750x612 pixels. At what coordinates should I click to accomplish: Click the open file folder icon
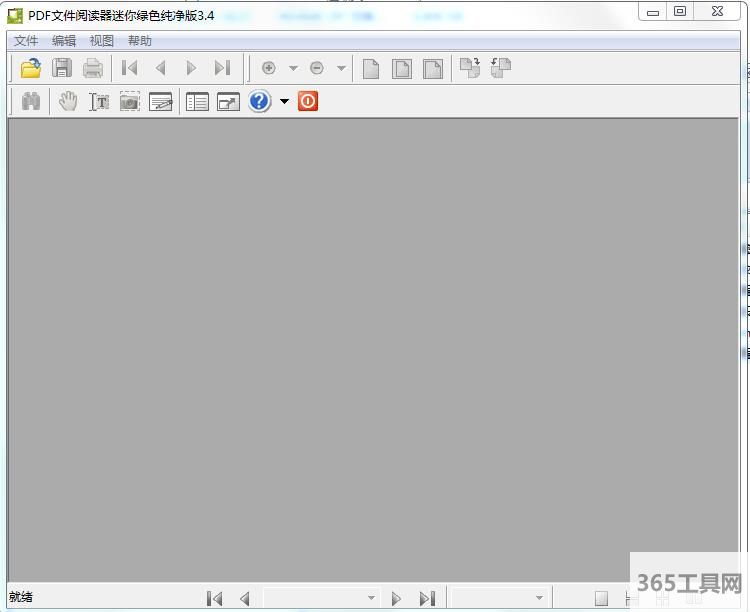pyautogui.click(x=31, y=68)
